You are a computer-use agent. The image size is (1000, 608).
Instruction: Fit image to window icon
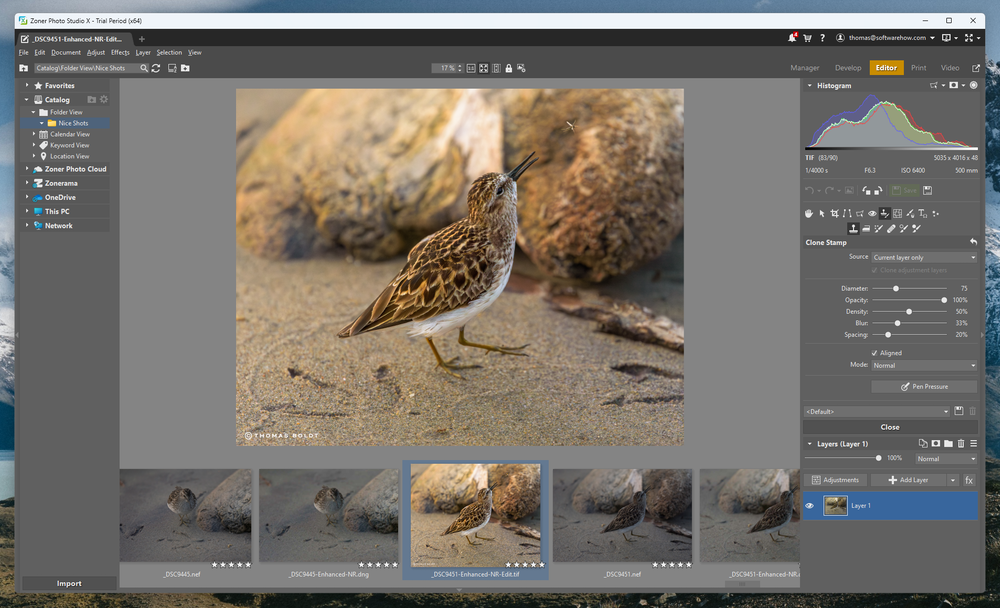pyautogui.click(x=483, y=68)
